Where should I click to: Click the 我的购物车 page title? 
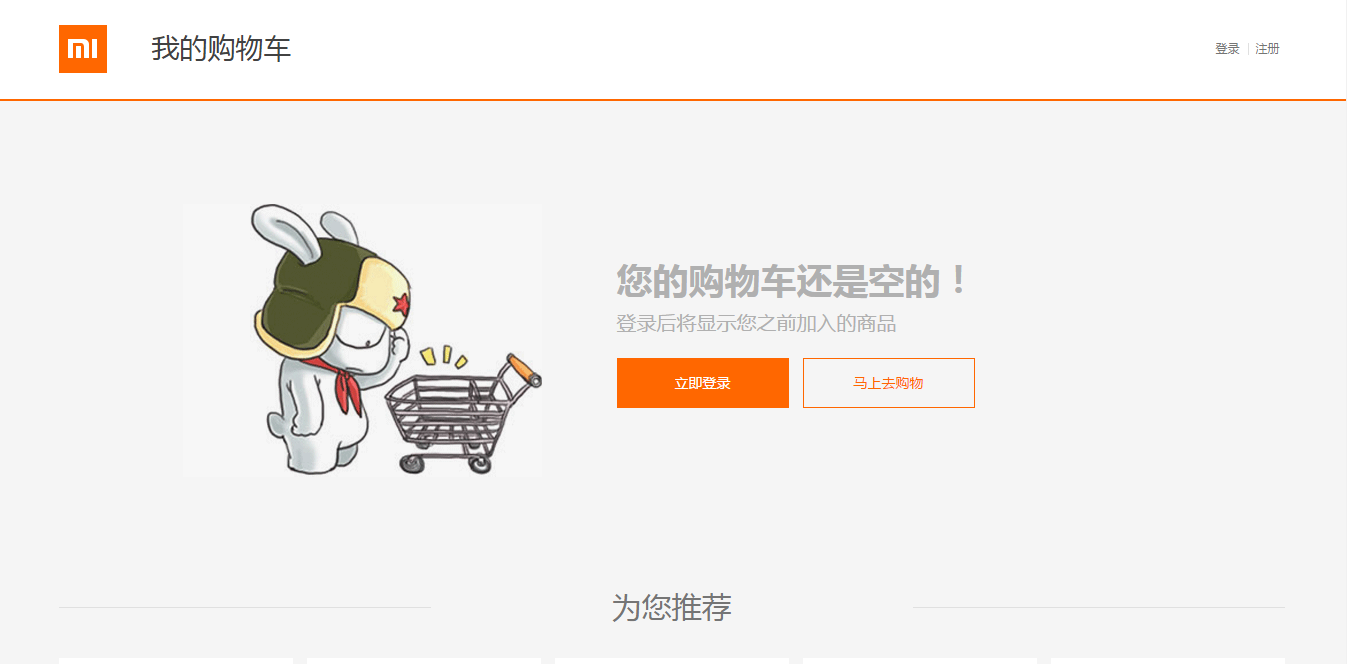coord(221,49)
